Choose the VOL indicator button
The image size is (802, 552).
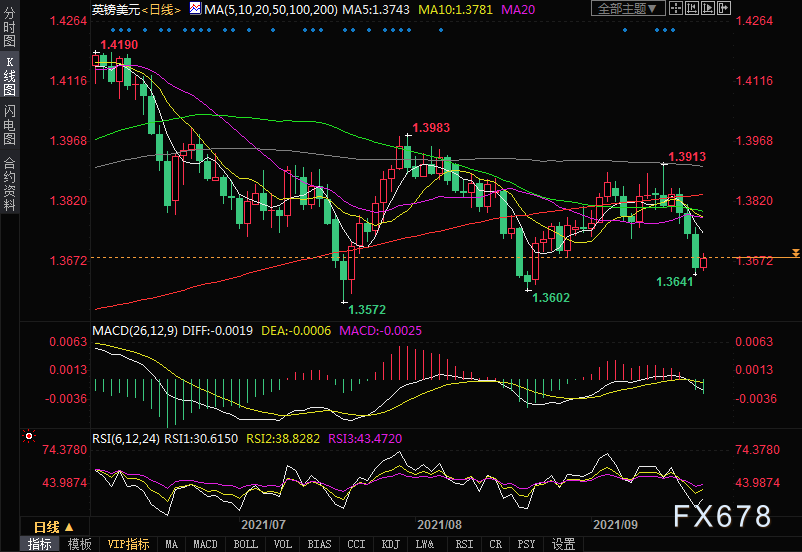282,544
